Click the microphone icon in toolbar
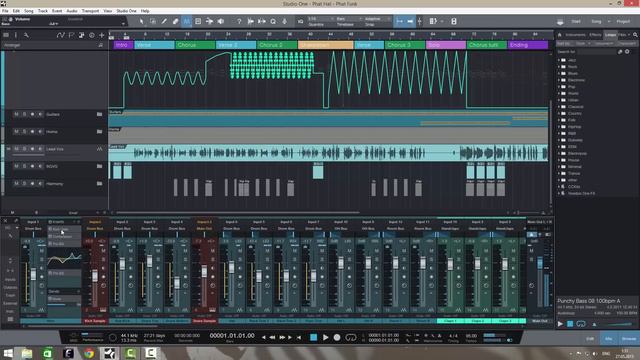 (284, 21)
